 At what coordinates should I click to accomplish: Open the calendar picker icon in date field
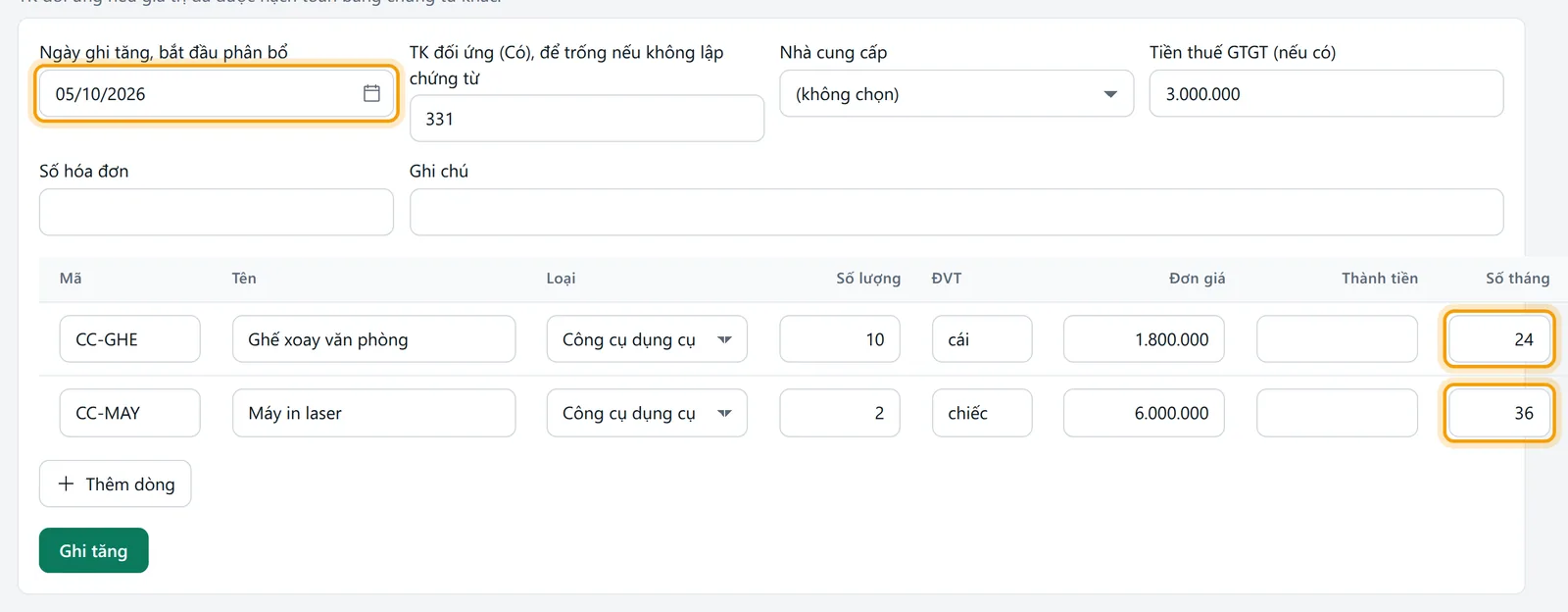point(371,93)
